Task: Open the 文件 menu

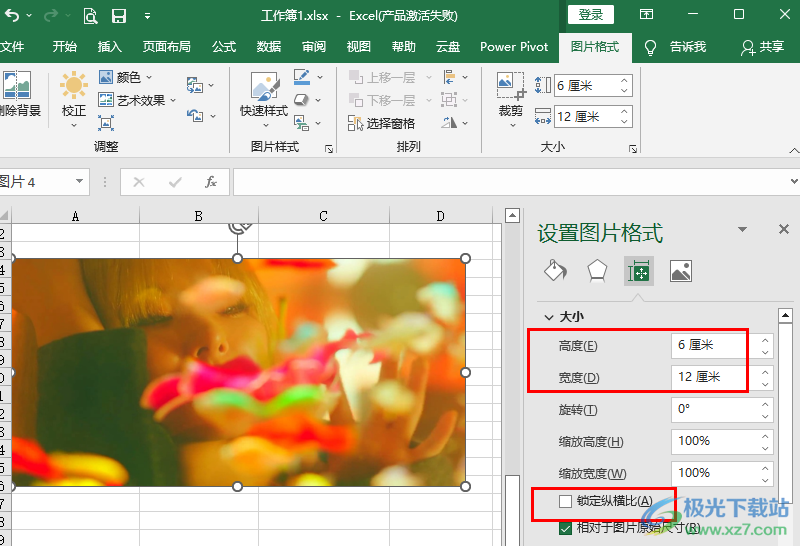Action: coord(12,46)
